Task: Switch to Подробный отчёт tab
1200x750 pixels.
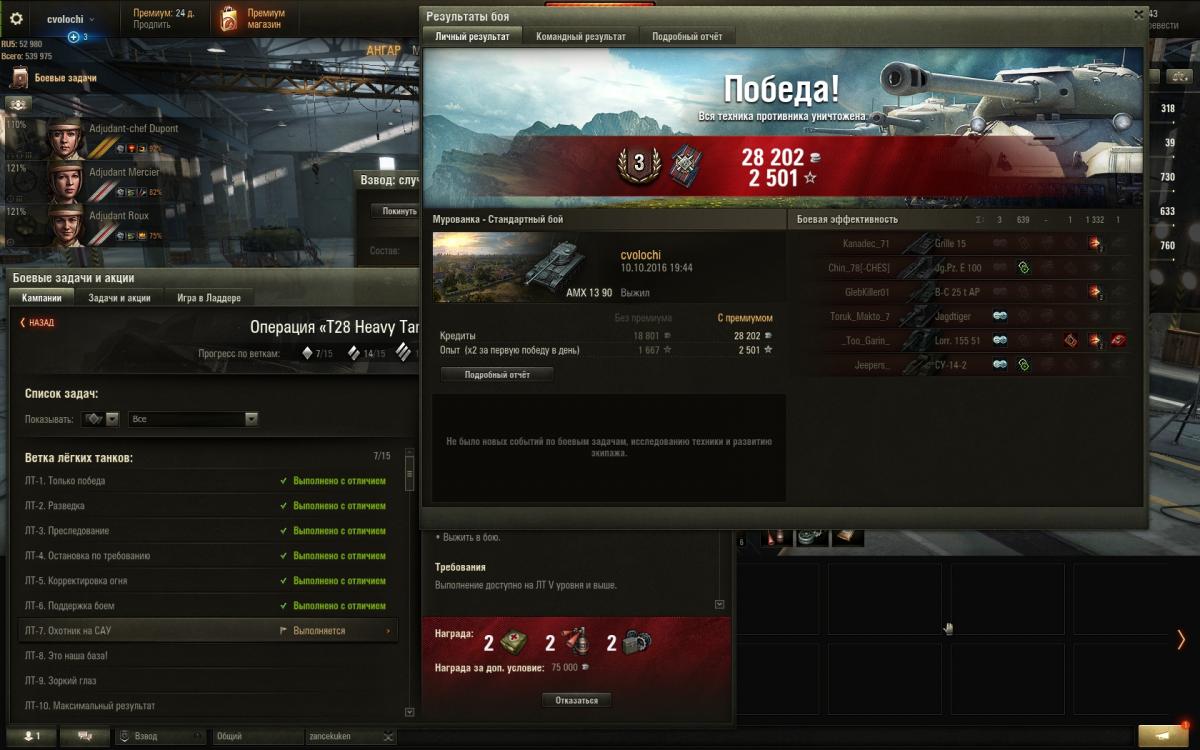Action: tap(686, 36)
